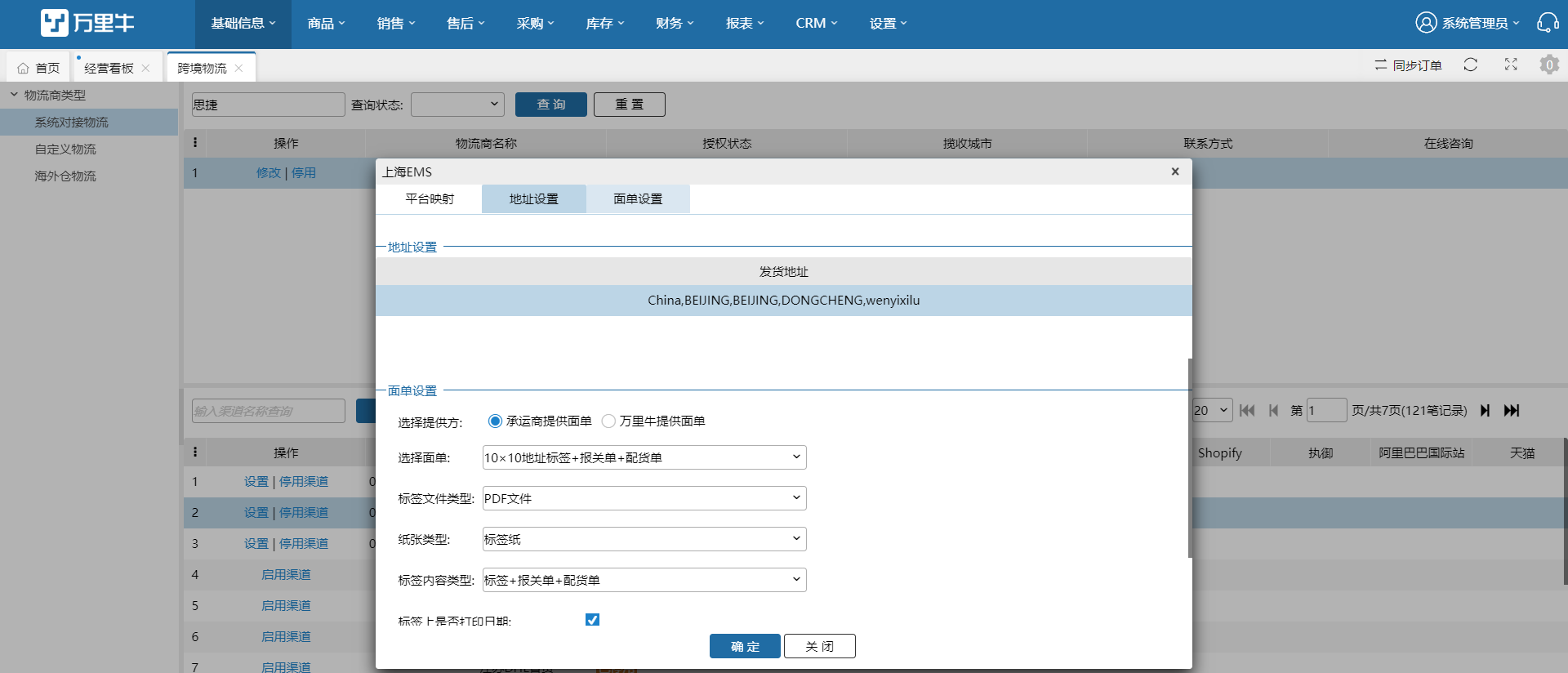1568x673 pixels.
Task: Click the refresh page icon
Action: [x=1470, y=65]
